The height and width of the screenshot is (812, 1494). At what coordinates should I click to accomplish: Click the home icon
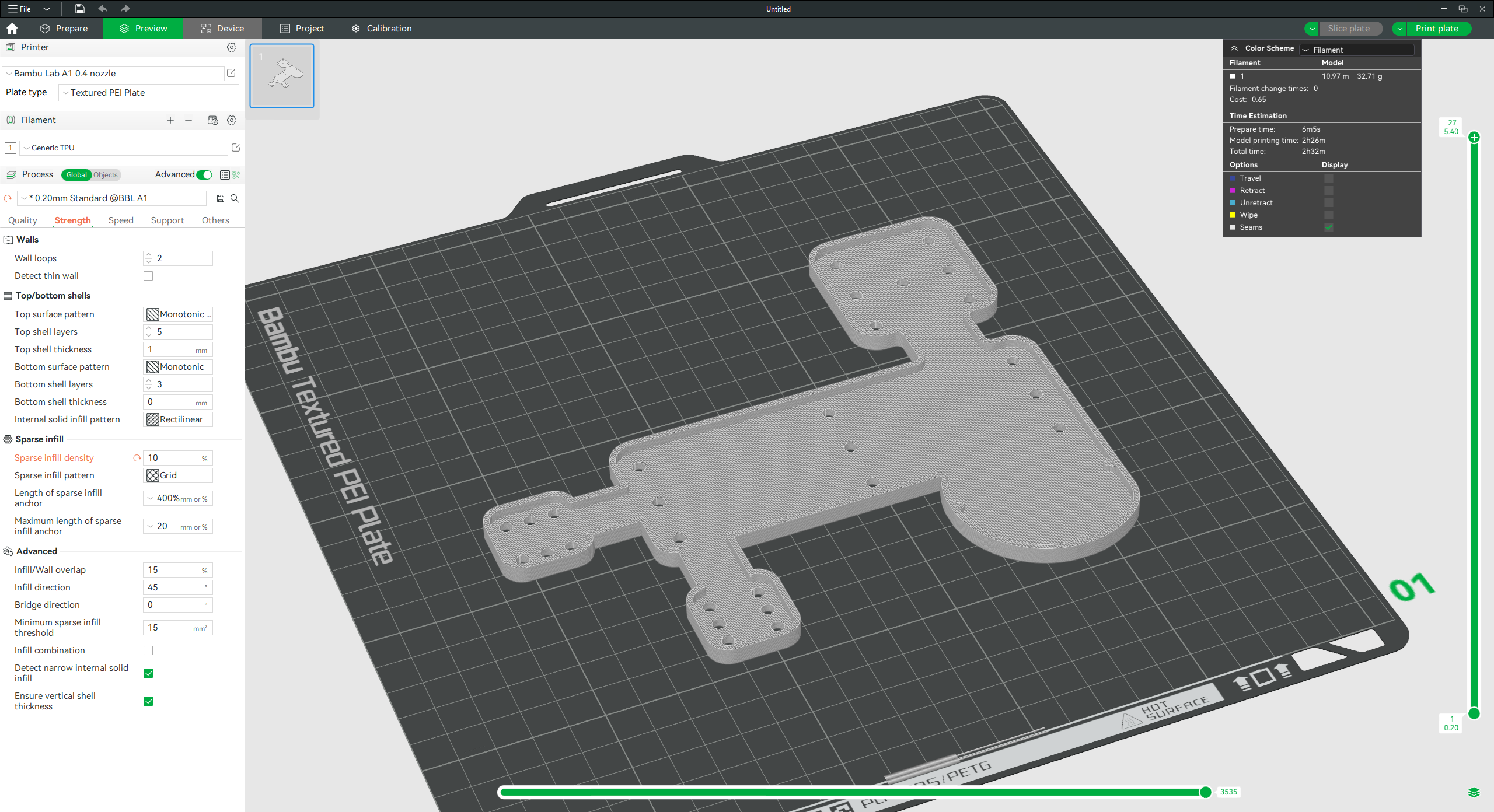pos(12,29)
